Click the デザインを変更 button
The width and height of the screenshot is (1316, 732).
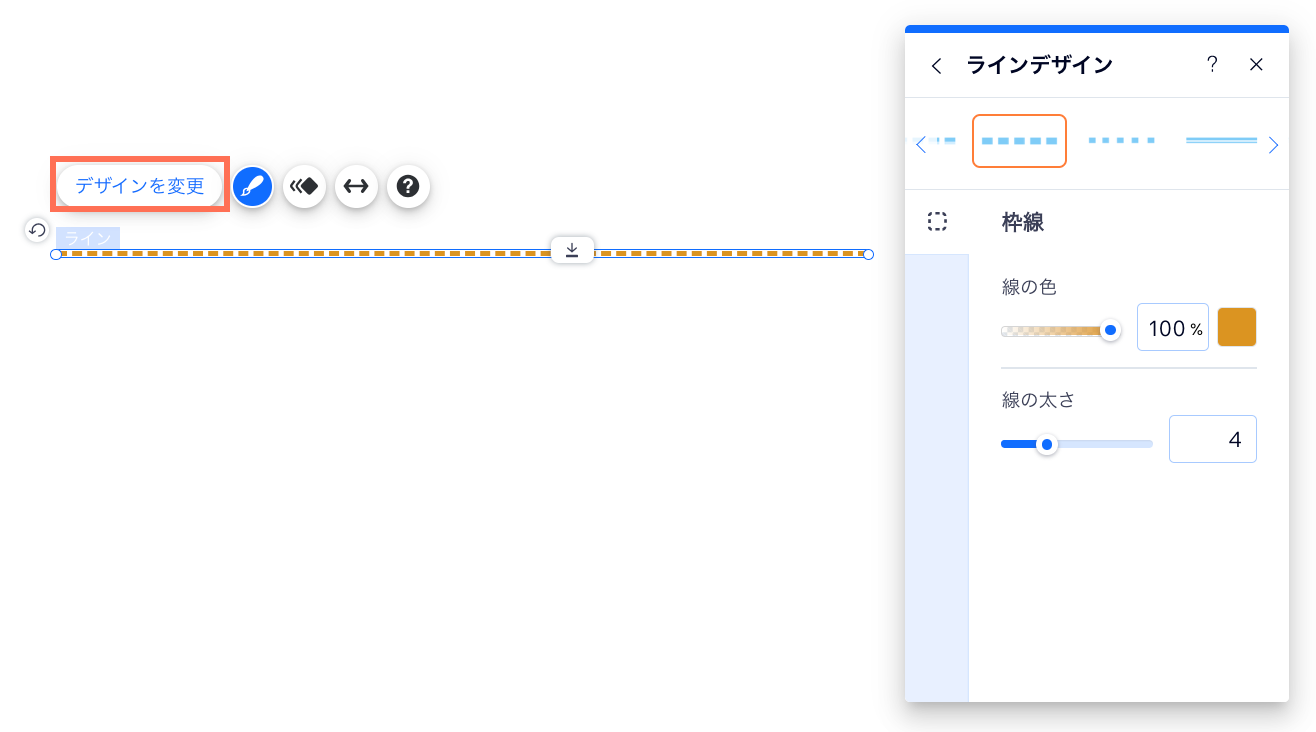[x=140, y=186]
